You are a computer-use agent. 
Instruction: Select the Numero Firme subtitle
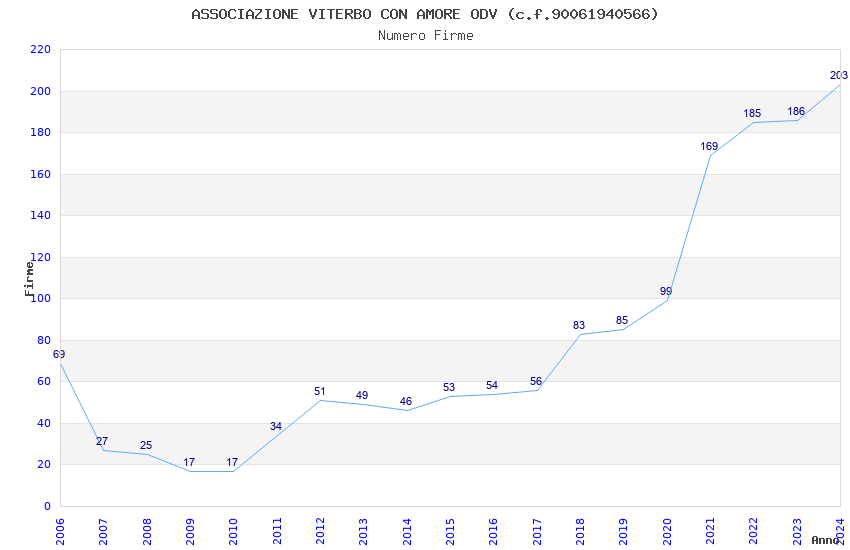point(426,36)
